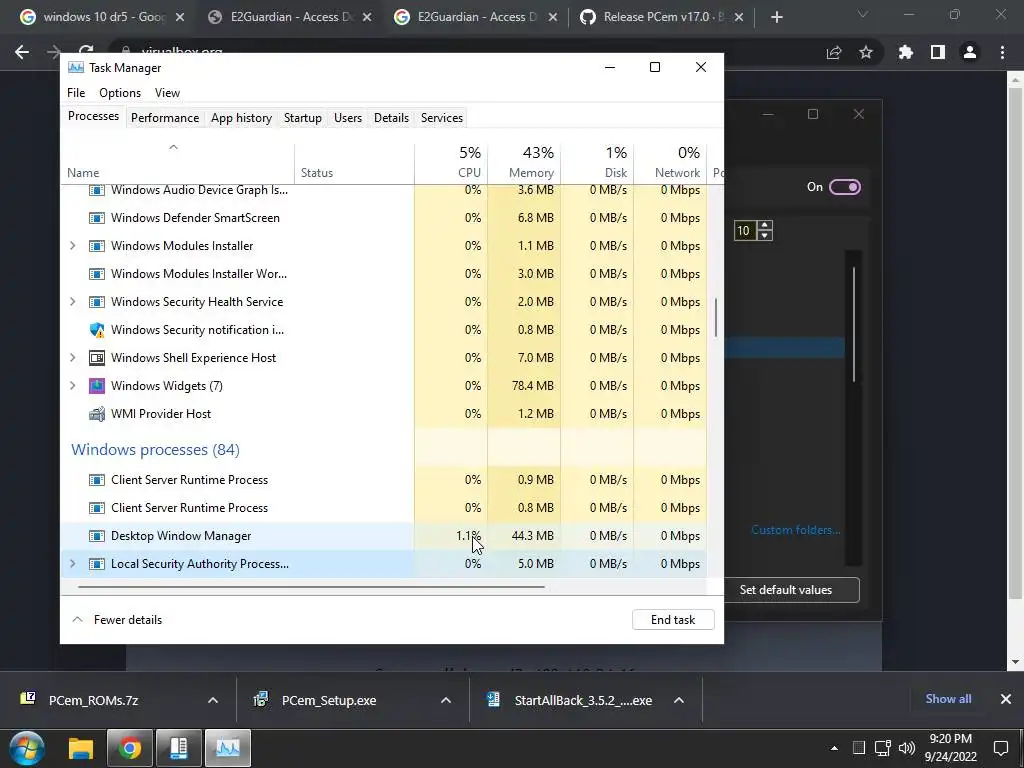Open StartAllBack download options arrow
This screenshot has height=768, width=1024.
(x=679, y=700)
